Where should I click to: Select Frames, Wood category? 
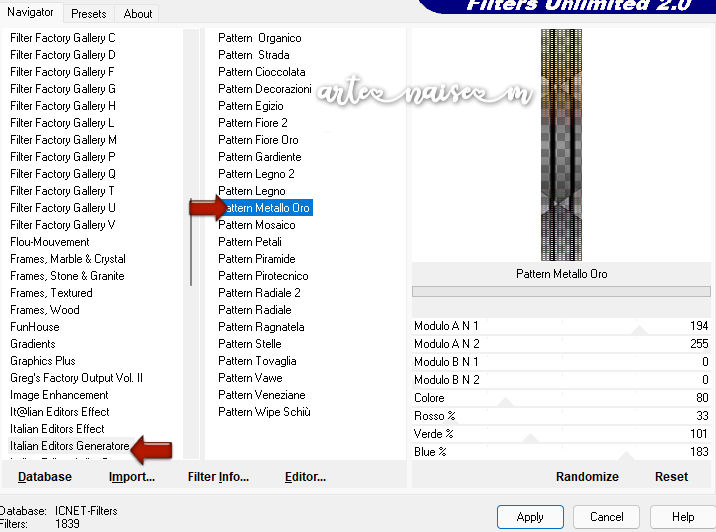pos(45,310)
